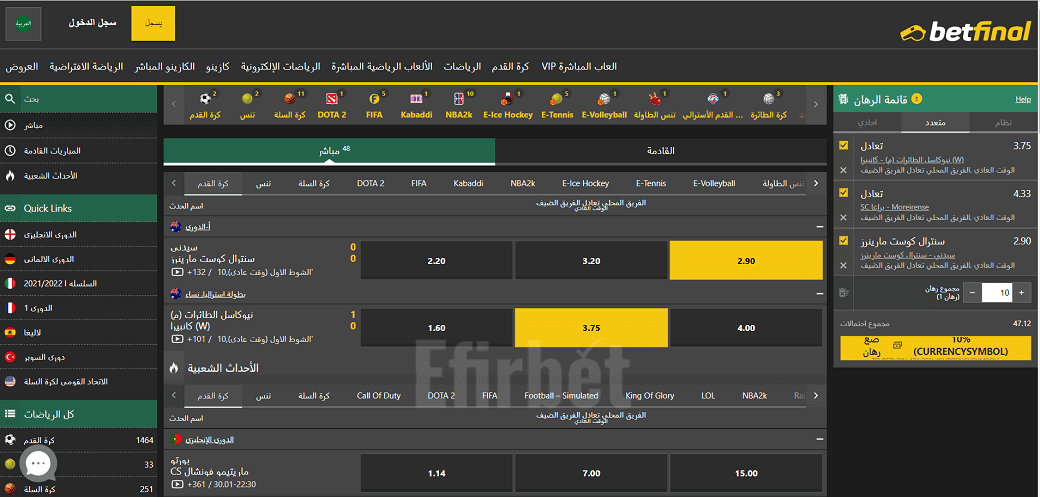Uncheck the Central Coast Mariners bet
1040x497 pixels.
click(x=843, y=241)
